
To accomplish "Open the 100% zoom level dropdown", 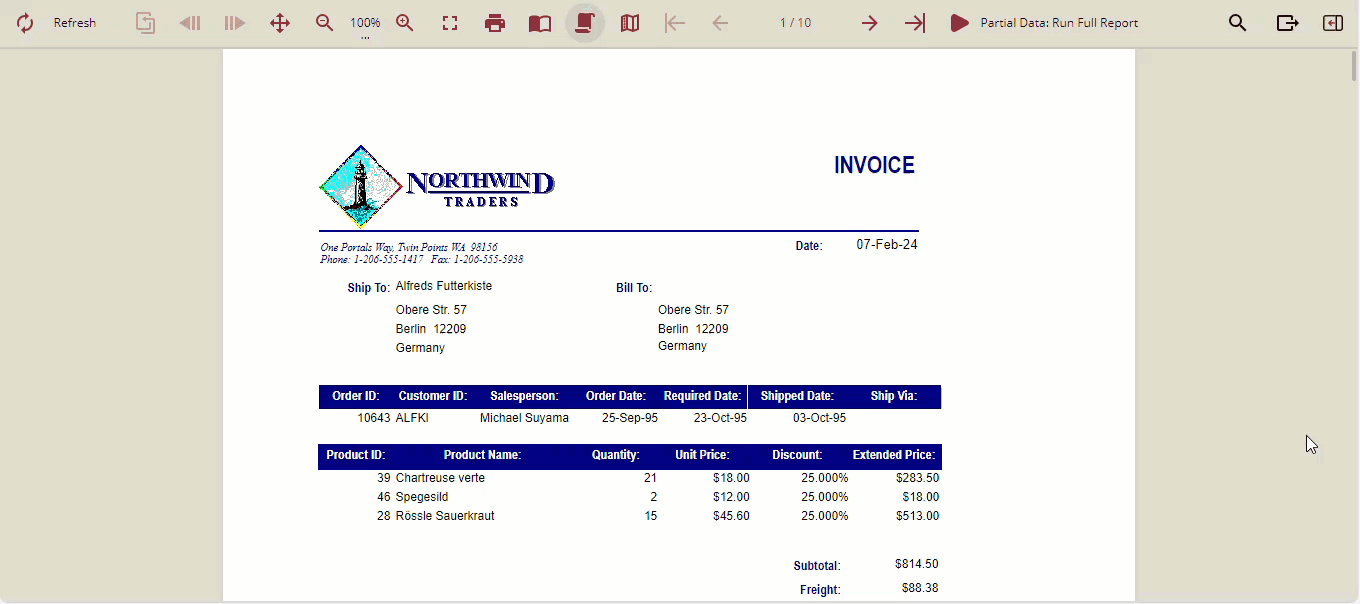I will click(365, 24).
